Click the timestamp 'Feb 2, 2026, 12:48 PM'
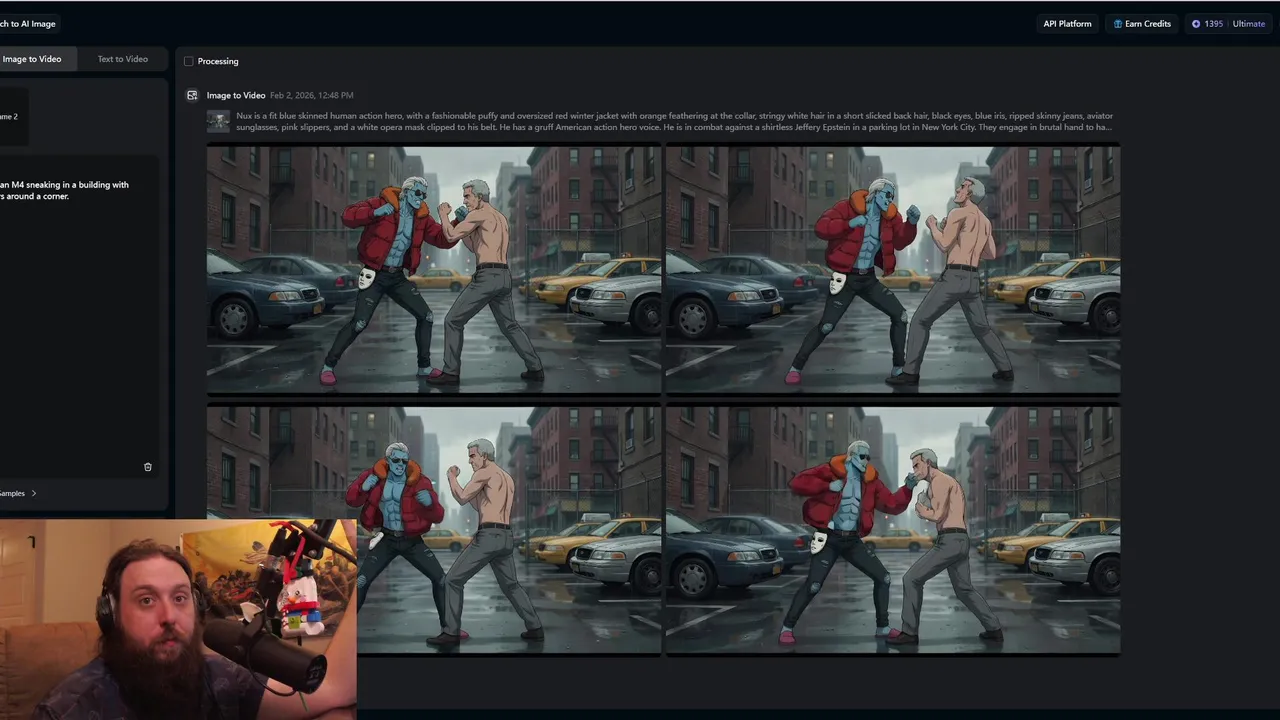1280x720 pixels. click(x=311, y=95)
